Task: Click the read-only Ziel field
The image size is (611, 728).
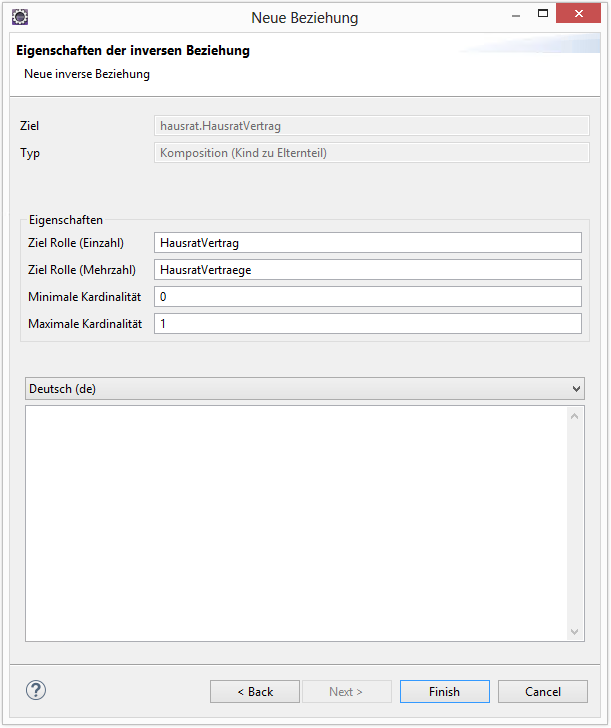Action: [369, 126]
